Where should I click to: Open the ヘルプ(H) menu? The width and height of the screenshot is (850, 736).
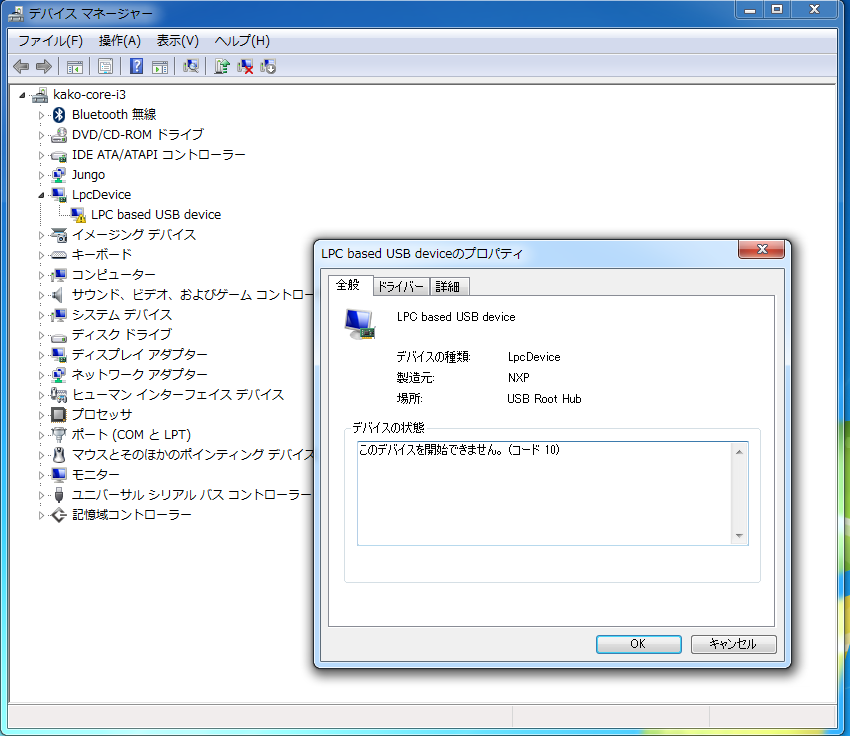point(242,41)
